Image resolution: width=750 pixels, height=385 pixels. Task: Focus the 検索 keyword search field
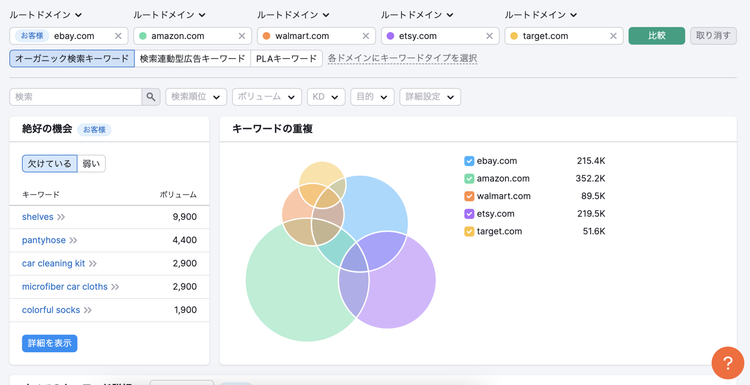[x=76, y=97]
